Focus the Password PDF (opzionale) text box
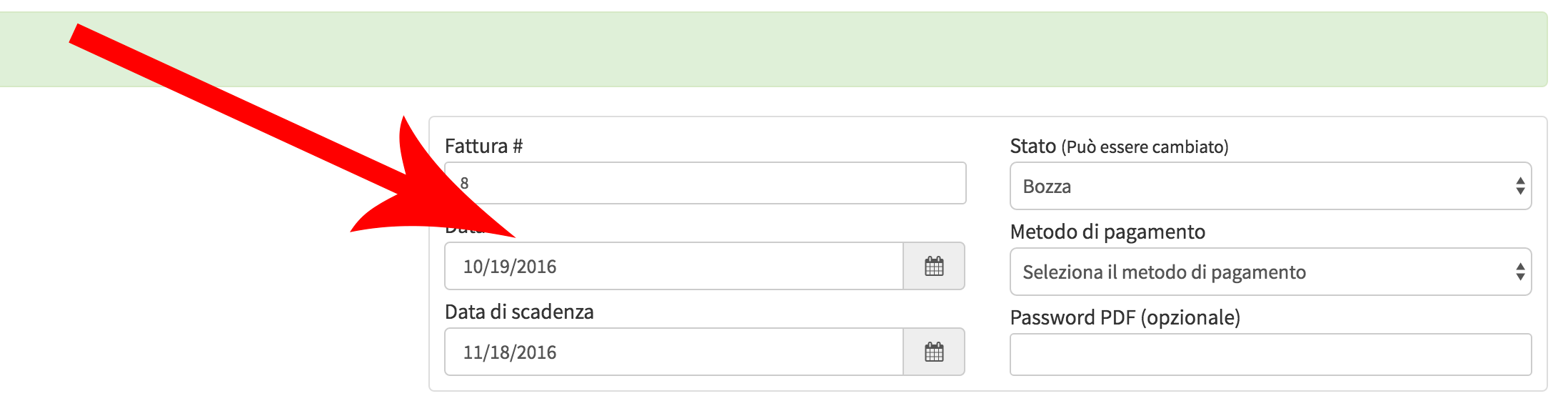This screenshot has height=416, width=1568. pyautogui.click(x=1270, y=355)
